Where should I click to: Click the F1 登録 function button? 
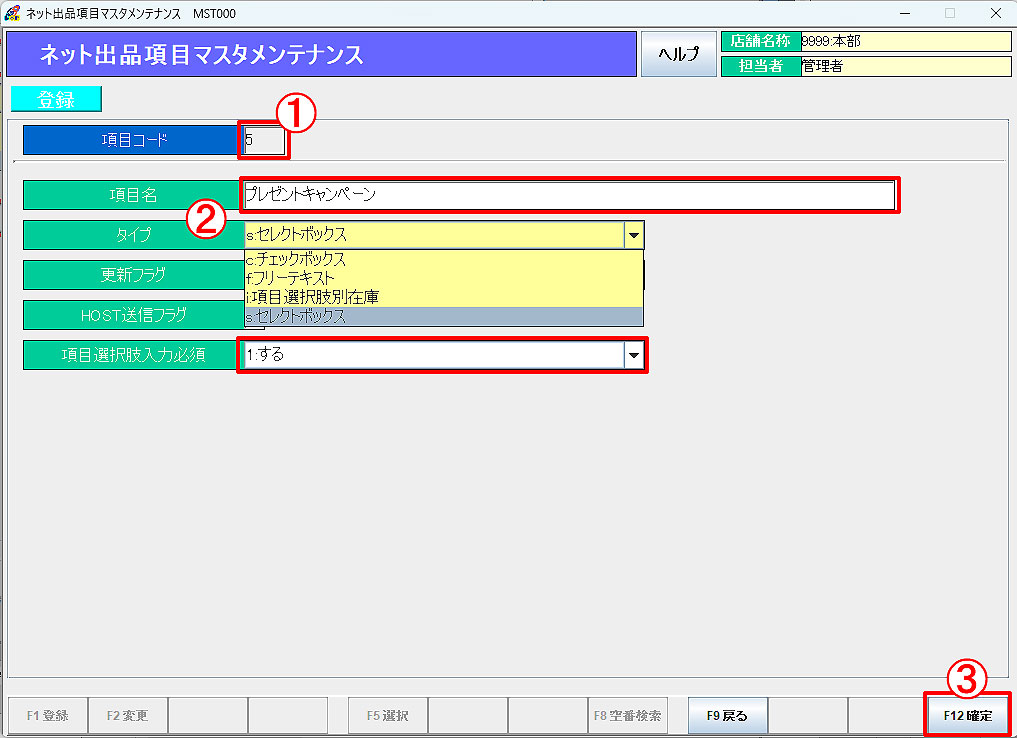pyautogui.click(x=47, y=715)
